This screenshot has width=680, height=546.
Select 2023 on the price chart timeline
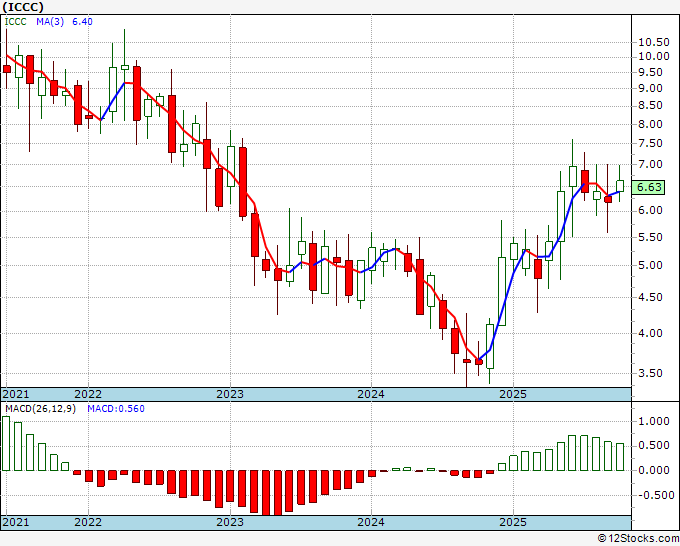[x=230, y=394]
